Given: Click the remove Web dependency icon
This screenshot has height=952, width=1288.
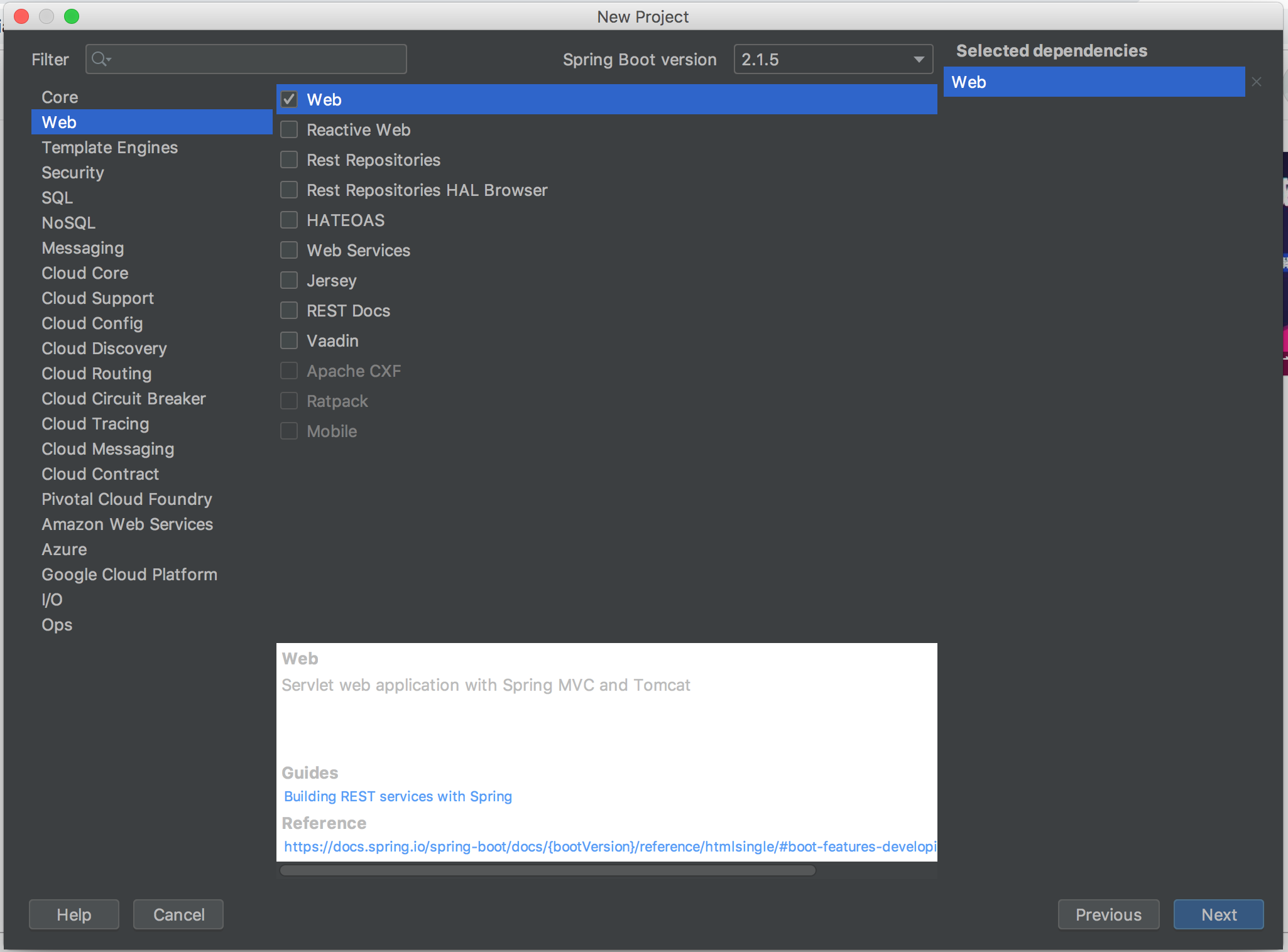Looking at the screenshot, I should point(1258,82).
